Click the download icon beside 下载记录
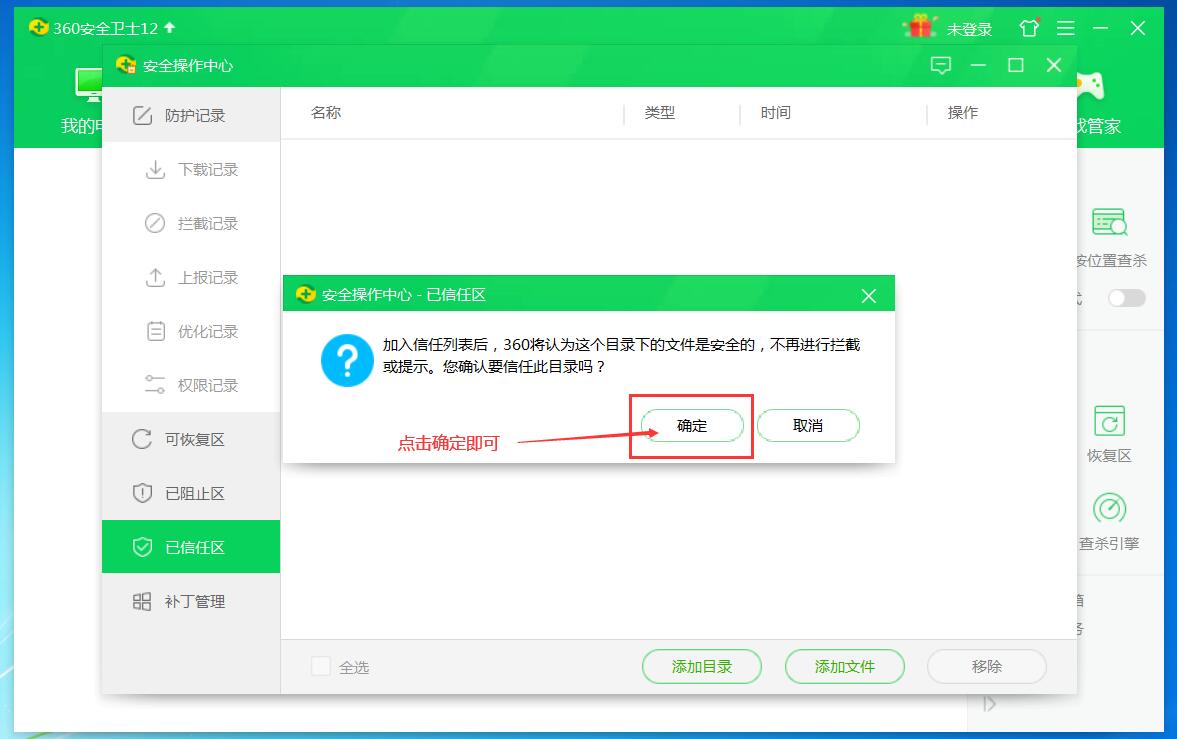The height and width of the screenshot is (739, 1177). [155, 170]
